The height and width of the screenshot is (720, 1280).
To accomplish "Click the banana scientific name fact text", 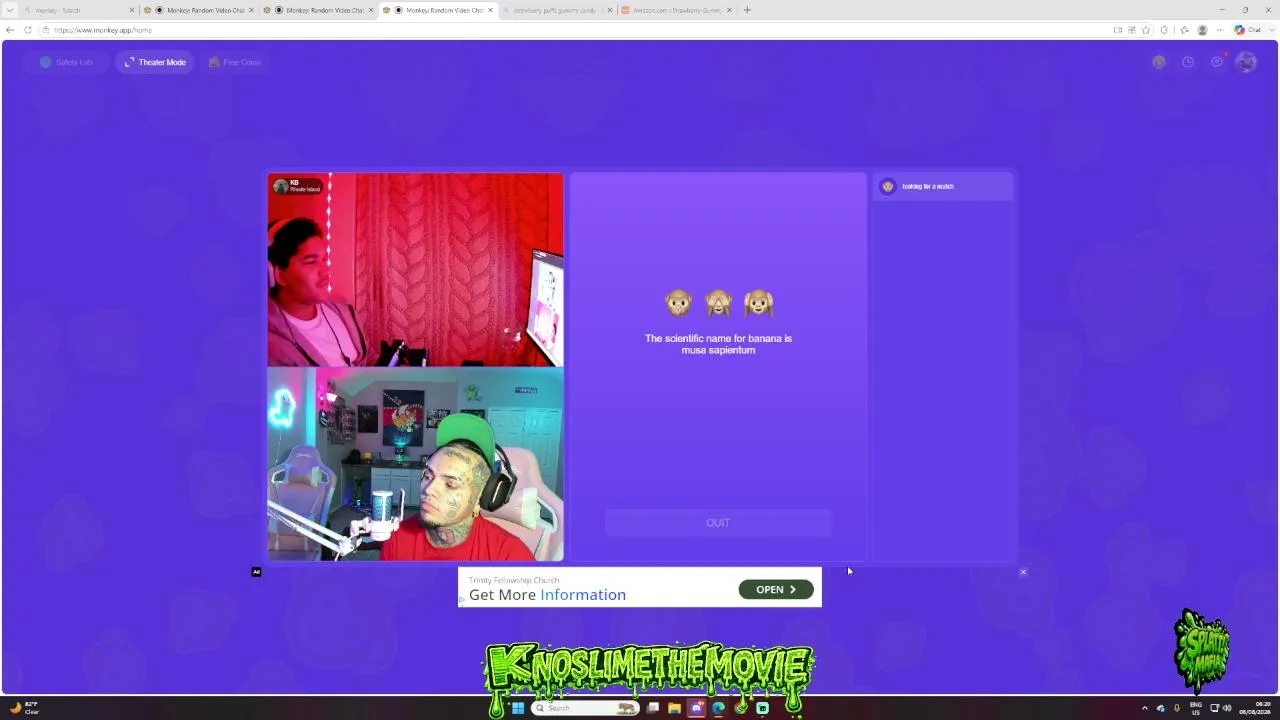I will coord(718,344).
